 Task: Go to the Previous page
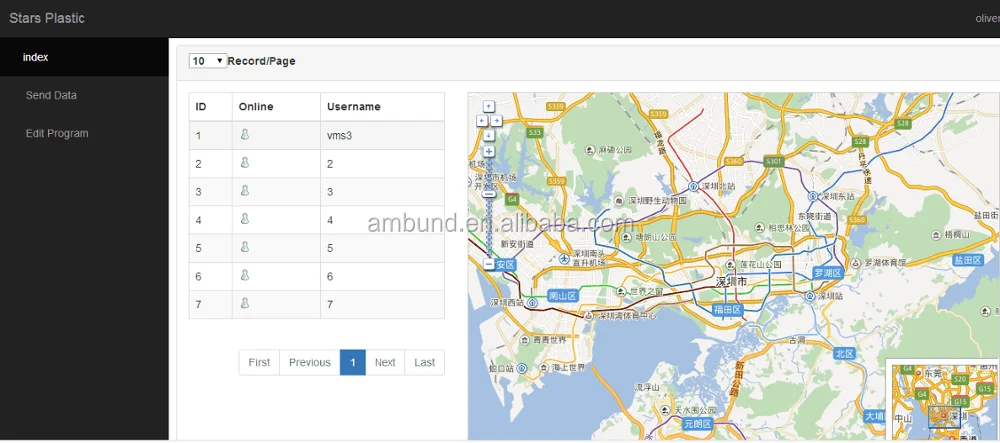(309, 362)
